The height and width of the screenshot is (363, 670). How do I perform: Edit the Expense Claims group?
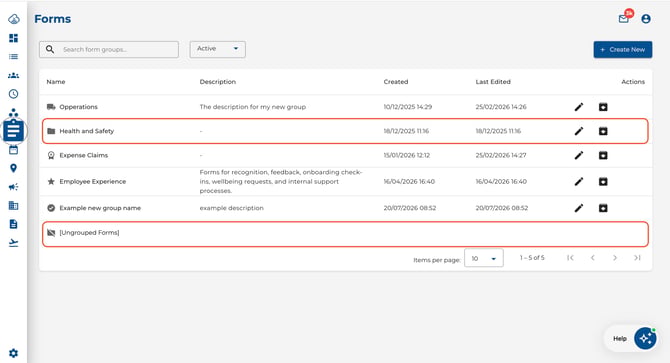(579, 155)
